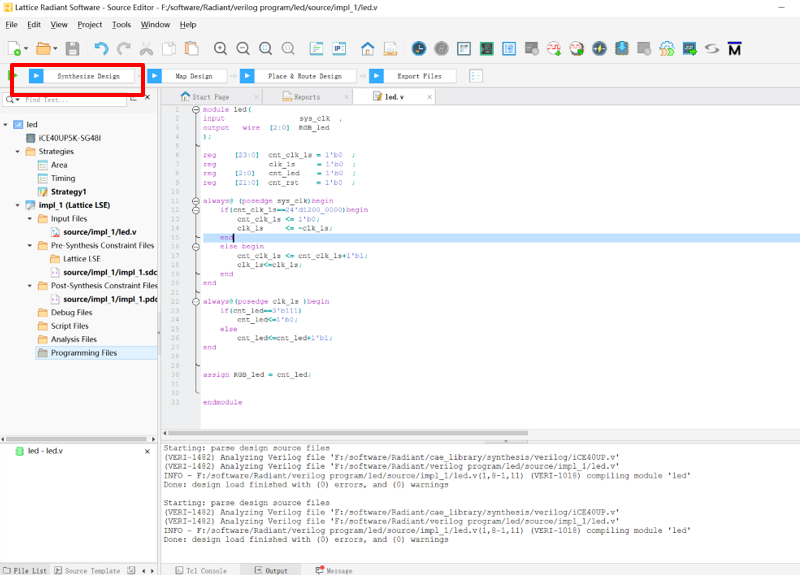Viewport: 800px width, 575px height.
Task: Collapse the impl_1 (Lattice LSE) node
Action: (x=18, y=205)
